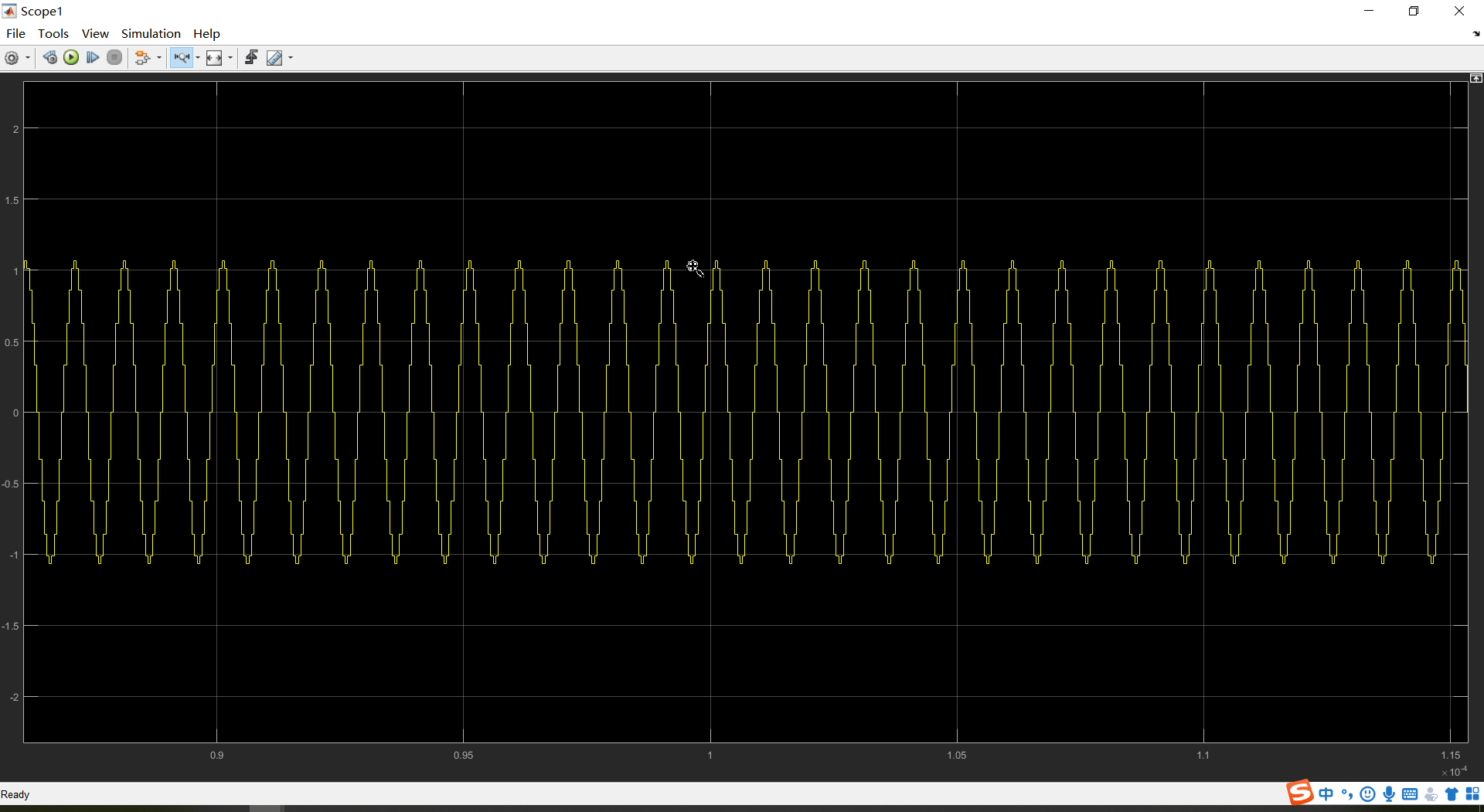Step forward the simulation

click(x=93, y=57)
